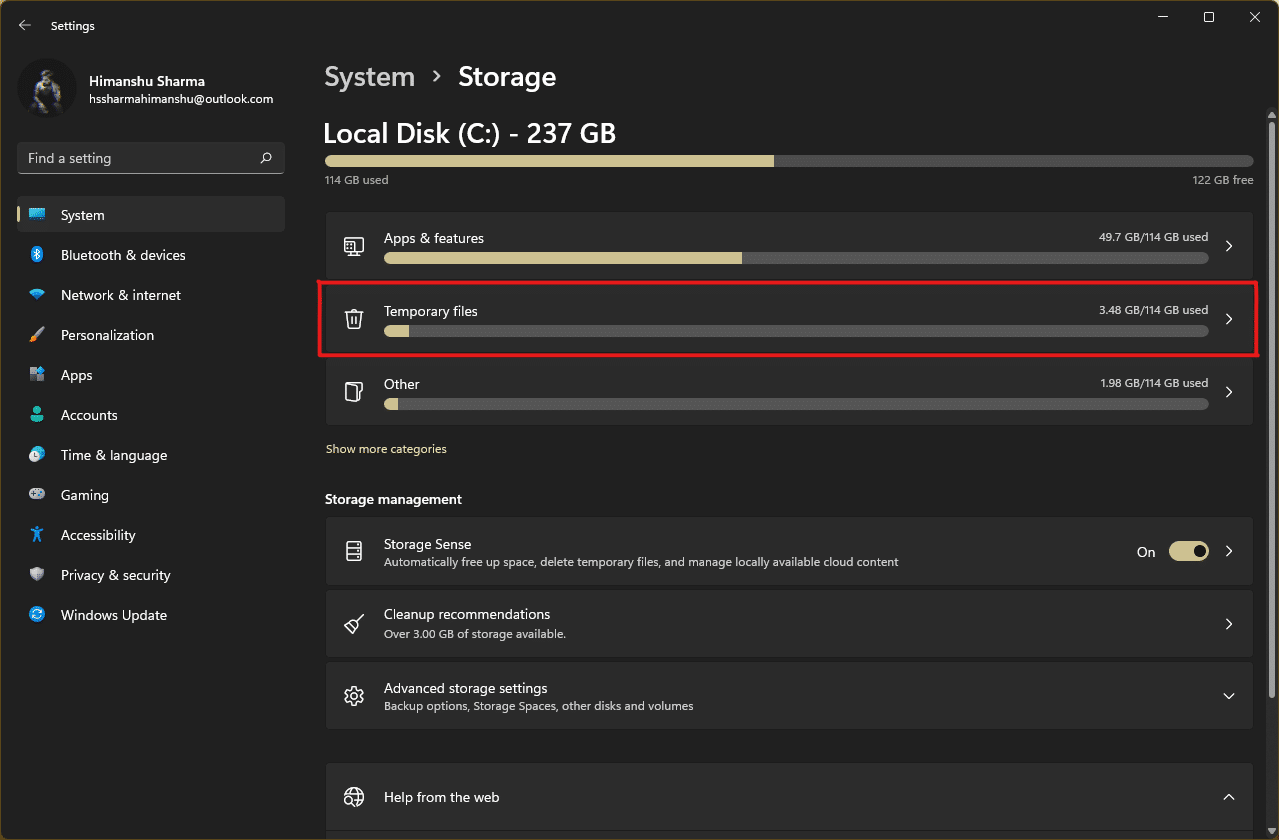Click the Accounts person icon

click(x=37, y=415)
